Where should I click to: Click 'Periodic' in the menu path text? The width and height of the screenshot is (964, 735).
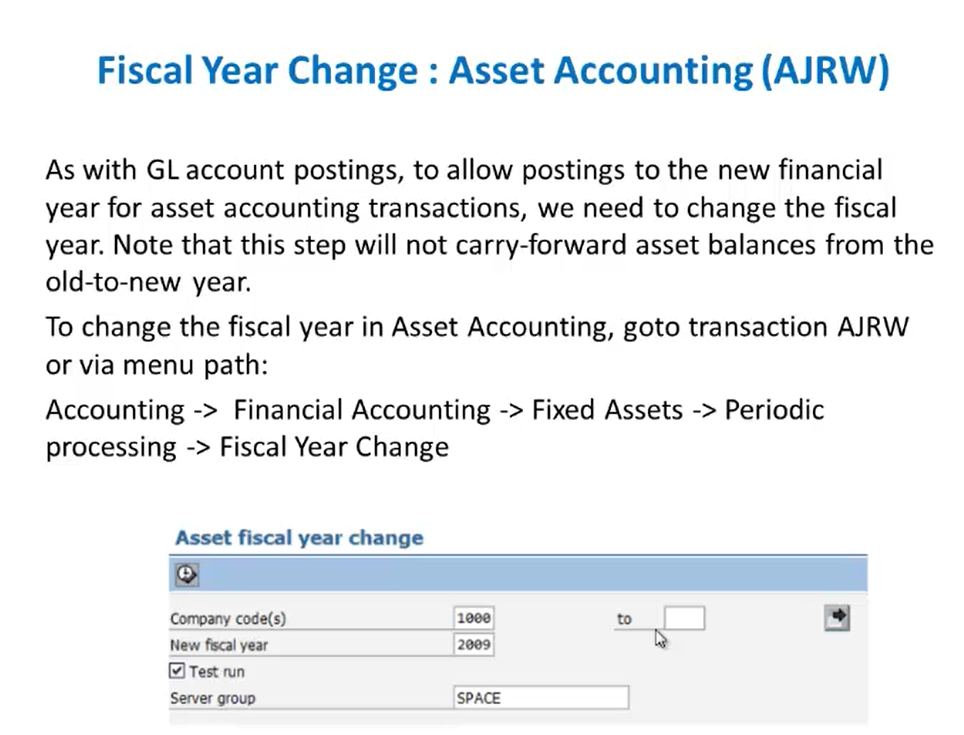click(774, 410)
